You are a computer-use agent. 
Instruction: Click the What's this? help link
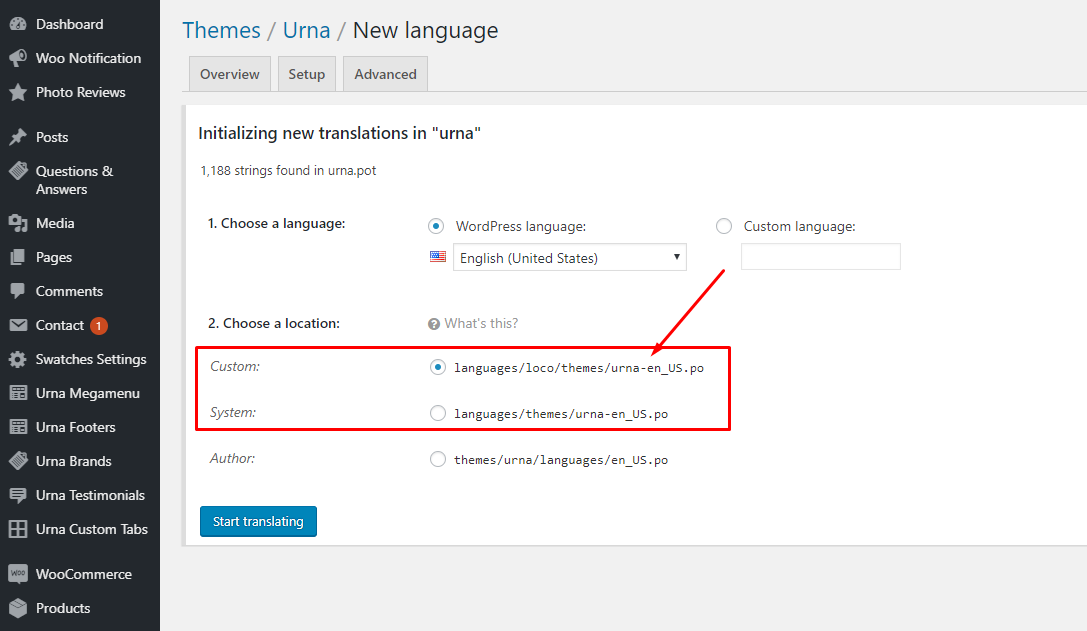[481, 323]
